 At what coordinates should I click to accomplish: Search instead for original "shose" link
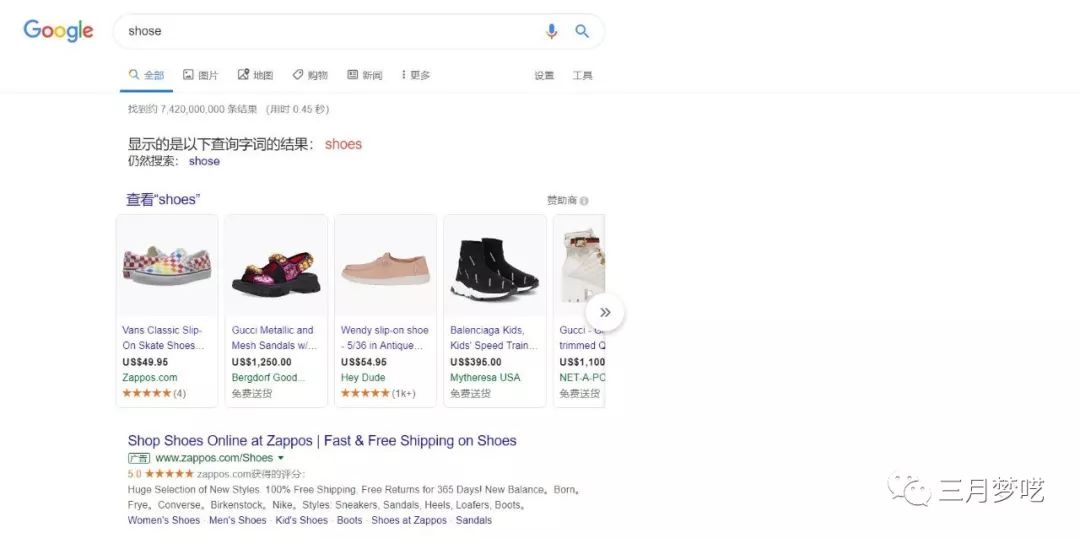click(204, 161)
